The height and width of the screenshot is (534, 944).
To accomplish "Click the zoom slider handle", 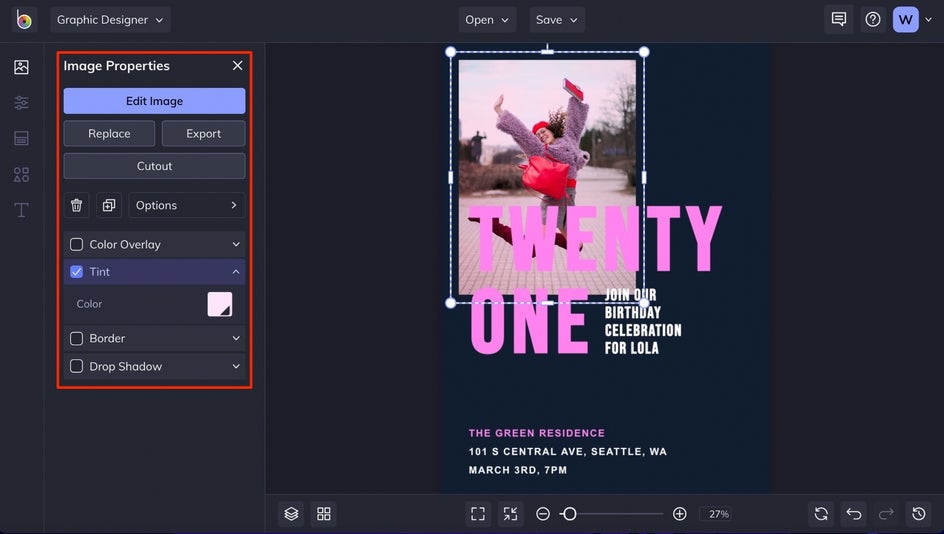I will [x=570, y=514].
